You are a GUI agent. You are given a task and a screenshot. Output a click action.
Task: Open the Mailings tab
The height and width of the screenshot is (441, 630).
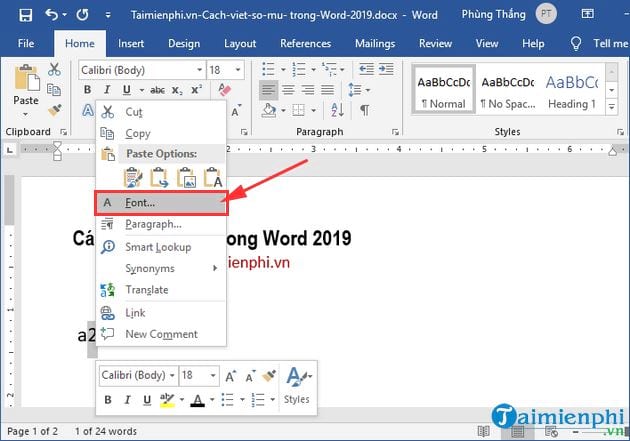click(x=375, y=43)
